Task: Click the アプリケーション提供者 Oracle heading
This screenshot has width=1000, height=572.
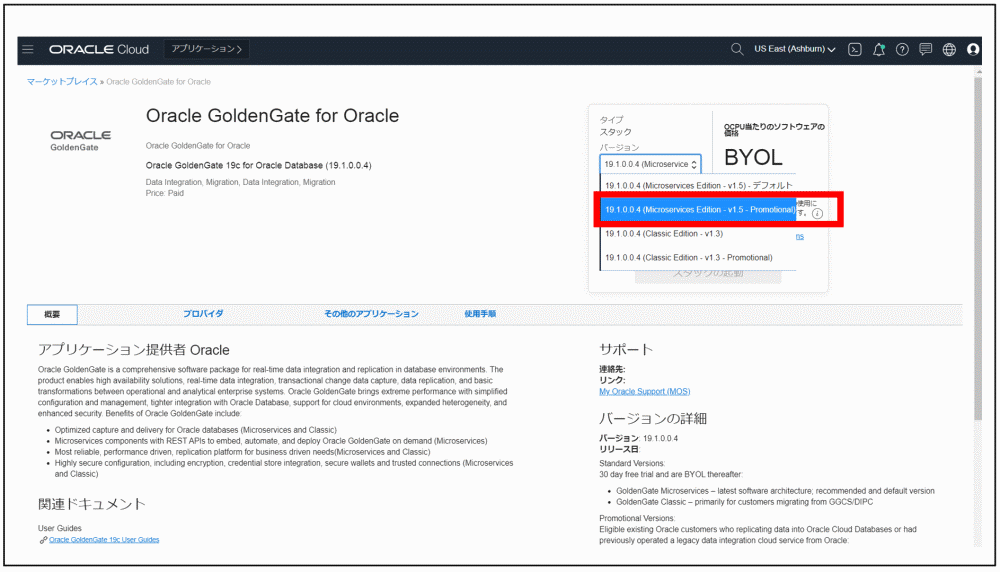Action: [133, 349]
